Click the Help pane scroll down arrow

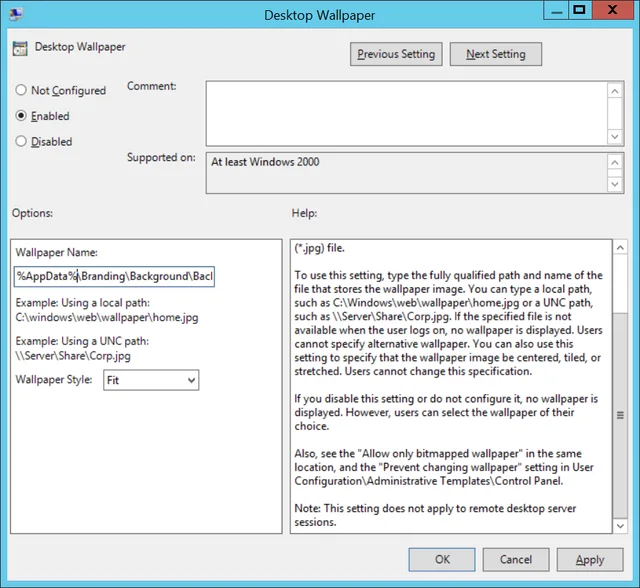[x=620, y=526]
